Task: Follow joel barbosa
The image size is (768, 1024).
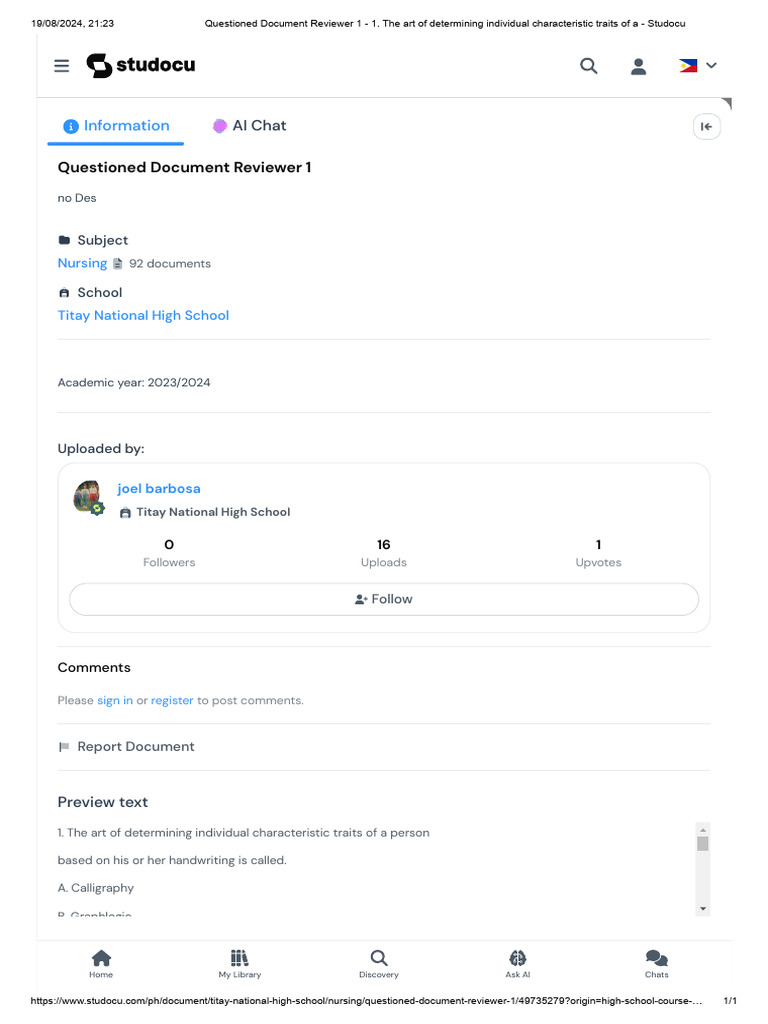Action: (x=384, y=600)
